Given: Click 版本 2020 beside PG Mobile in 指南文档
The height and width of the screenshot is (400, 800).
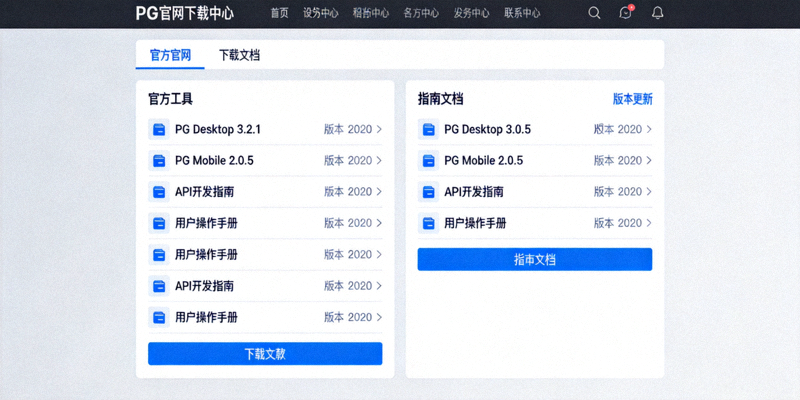Looking at the screenshot, I should click(x=617, y=161).
